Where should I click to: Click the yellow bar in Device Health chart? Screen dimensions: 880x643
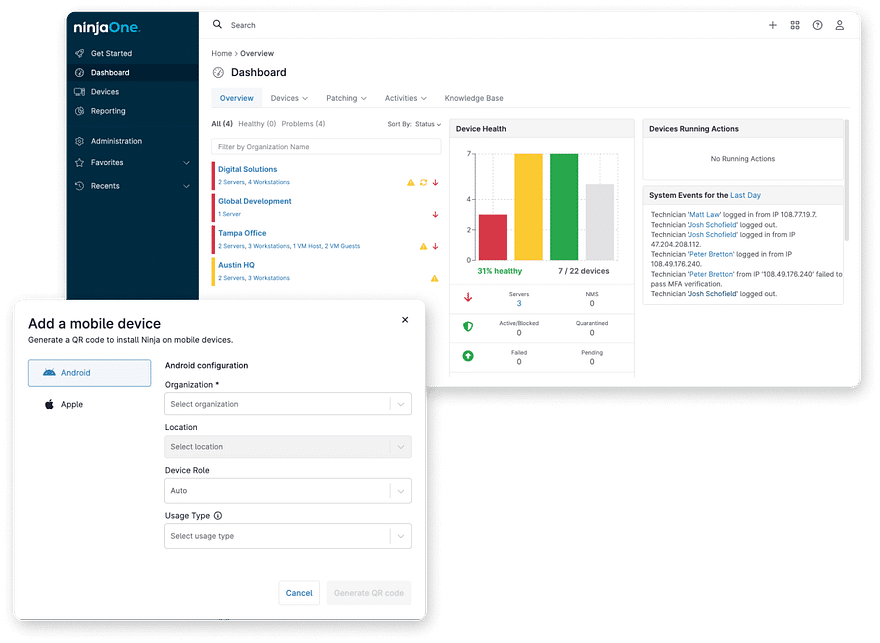529,207
